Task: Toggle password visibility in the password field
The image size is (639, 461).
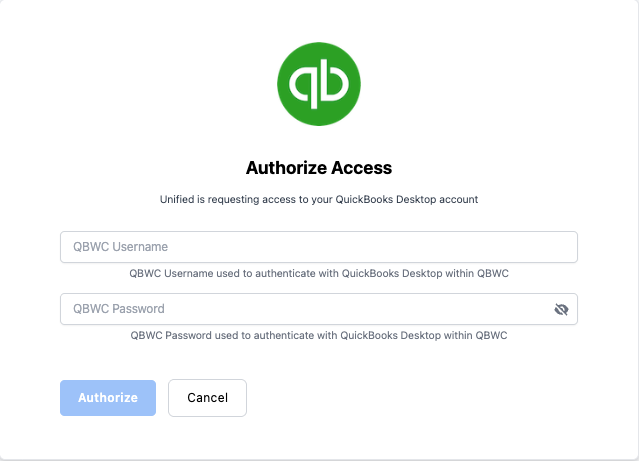Action: click(x=561, y=309)
